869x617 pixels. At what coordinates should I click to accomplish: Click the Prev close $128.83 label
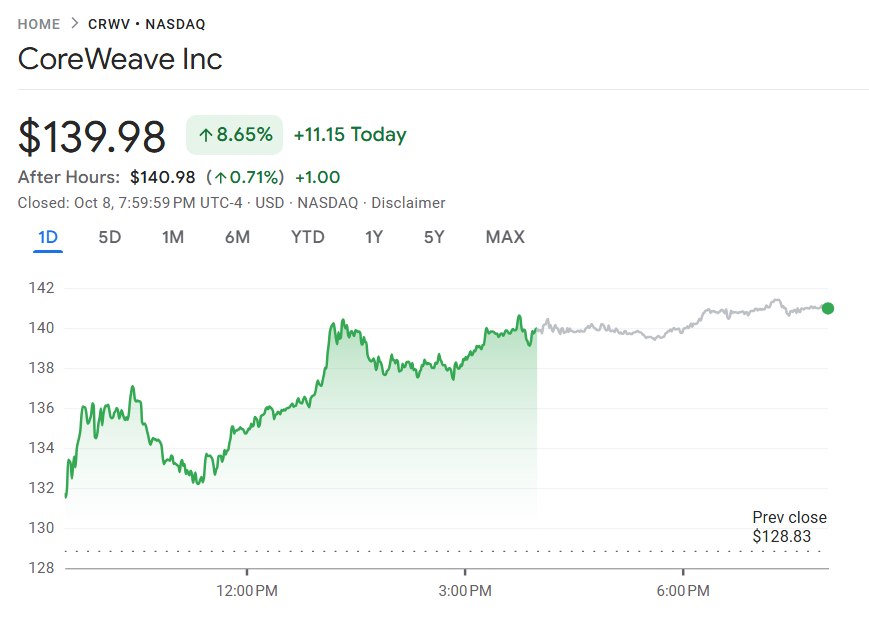pyautogui.click(x=789, y=527)
